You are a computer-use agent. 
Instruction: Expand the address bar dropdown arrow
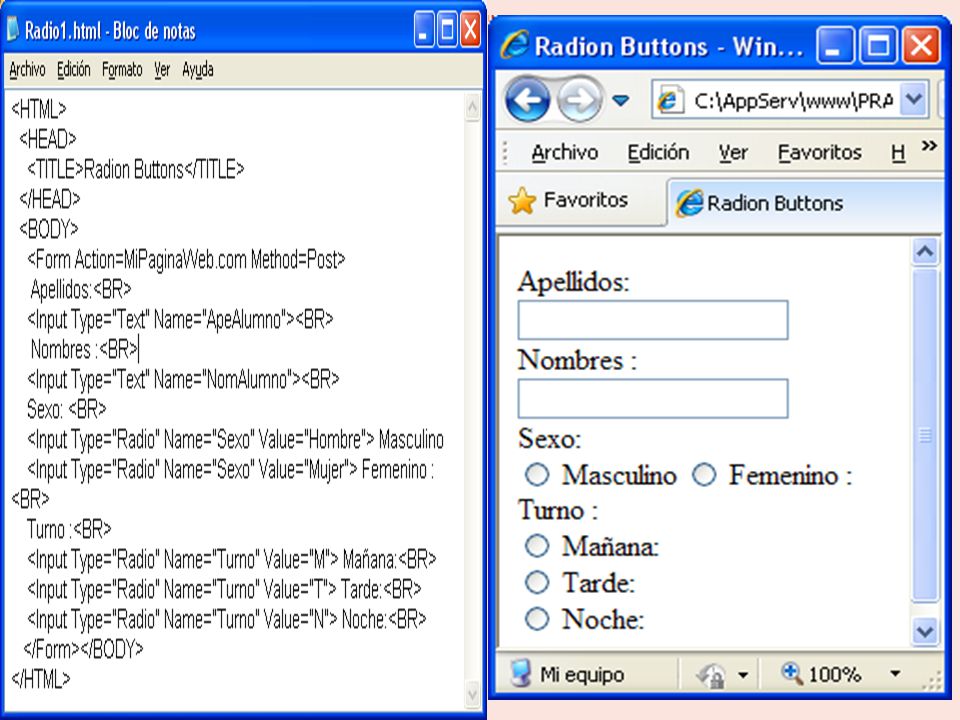(914, 99)
